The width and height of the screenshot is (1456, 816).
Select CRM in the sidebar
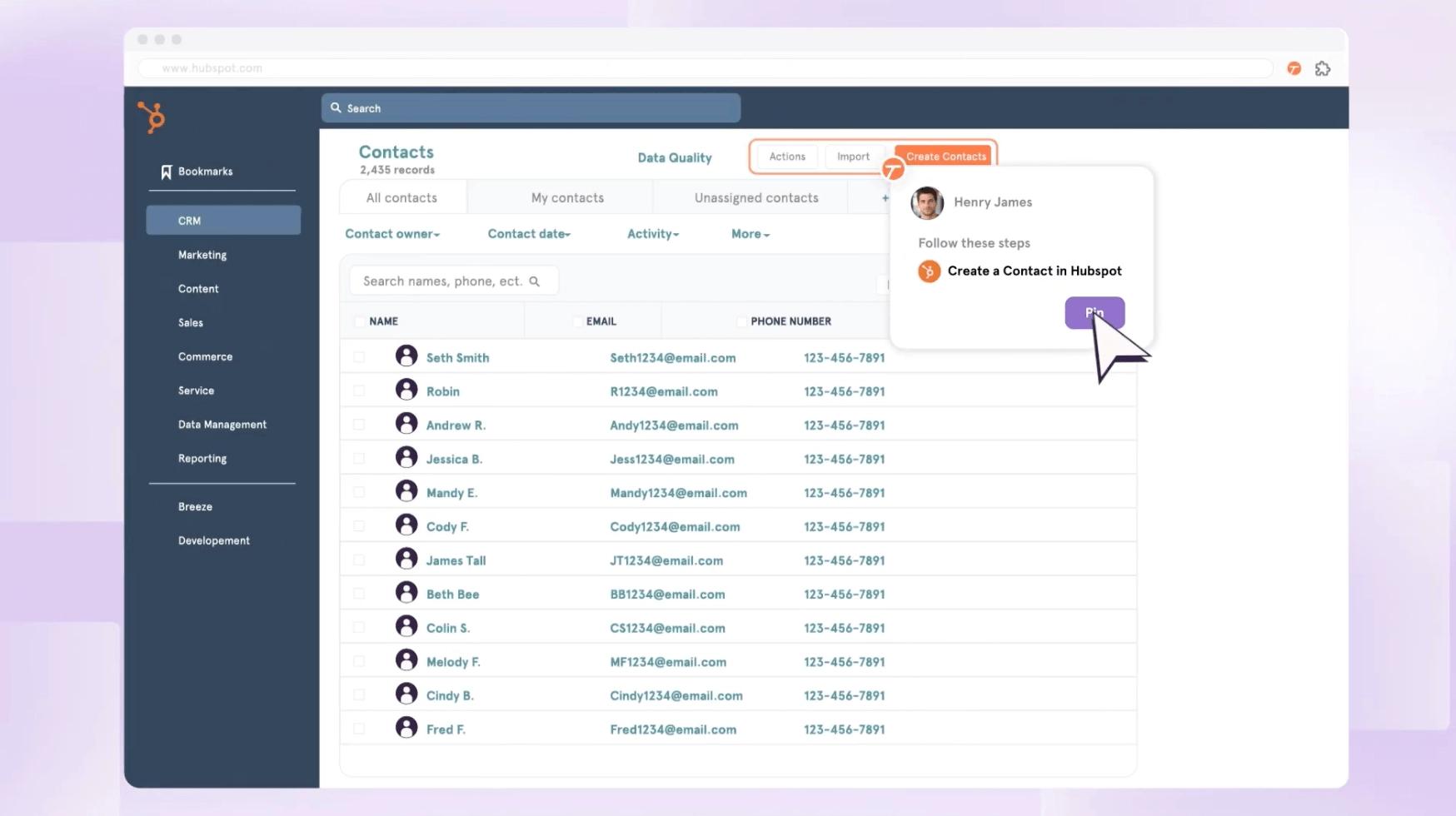(223, 221)
